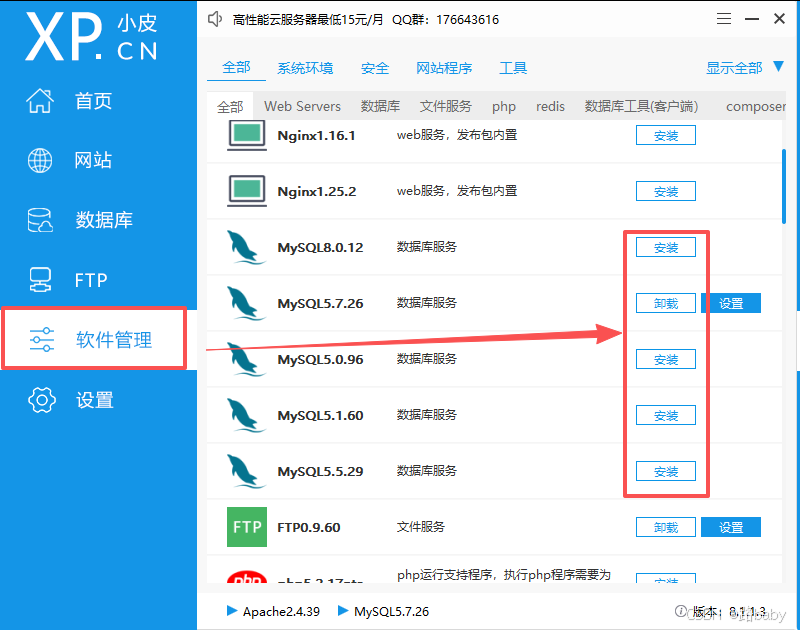800x630 pixels.
Task: Switch to the 安全 tab
Action: 375,68
